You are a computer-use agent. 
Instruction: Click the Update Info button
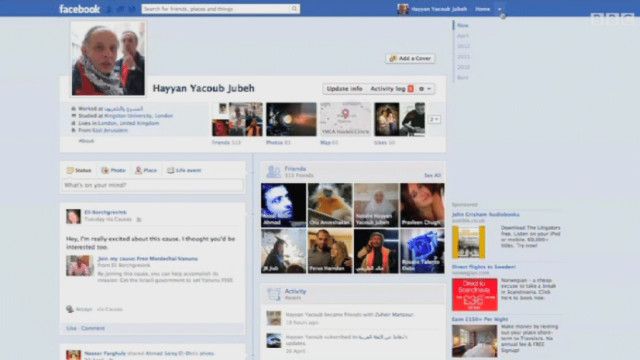pos(344,89)
